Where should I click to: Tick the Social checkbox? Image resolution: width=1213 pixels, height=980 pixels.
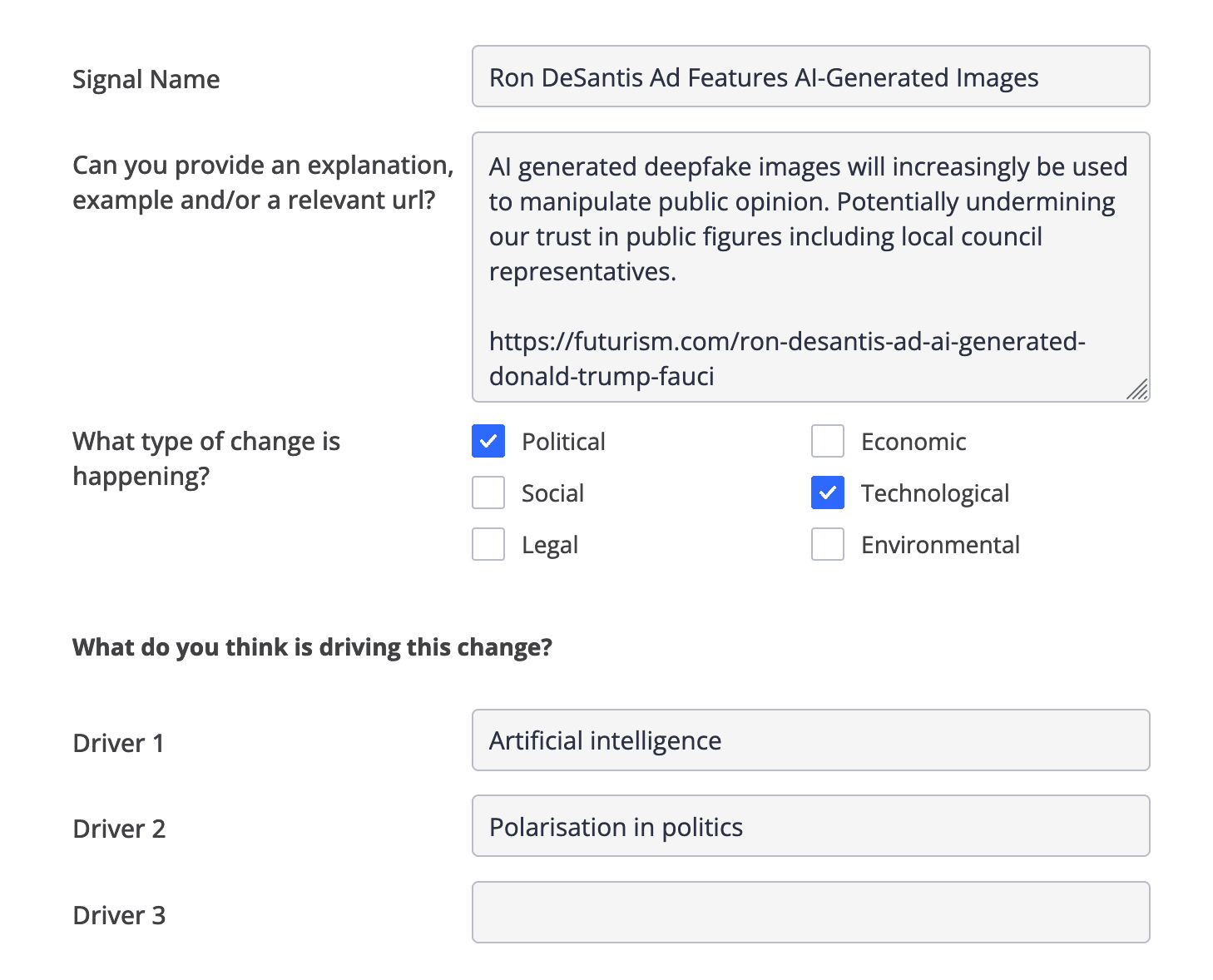point(488,493)
